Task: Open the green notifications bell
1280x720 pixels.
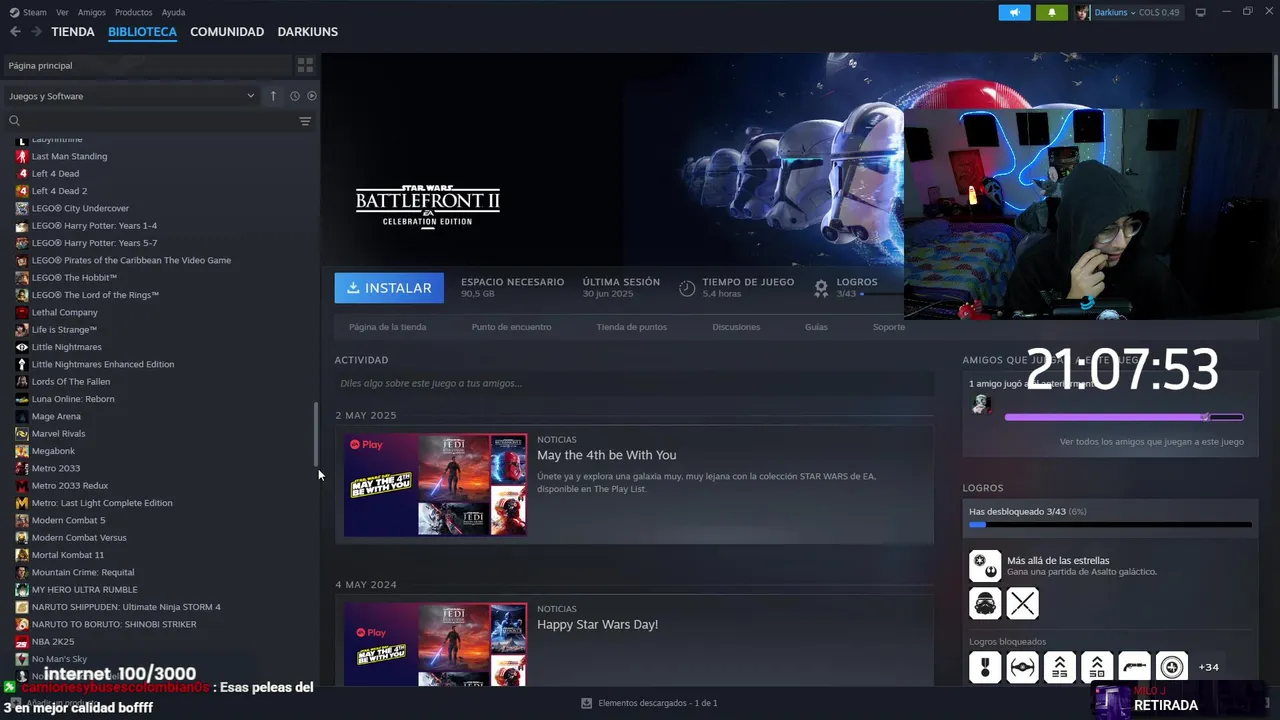Action: pos(1051,12)
